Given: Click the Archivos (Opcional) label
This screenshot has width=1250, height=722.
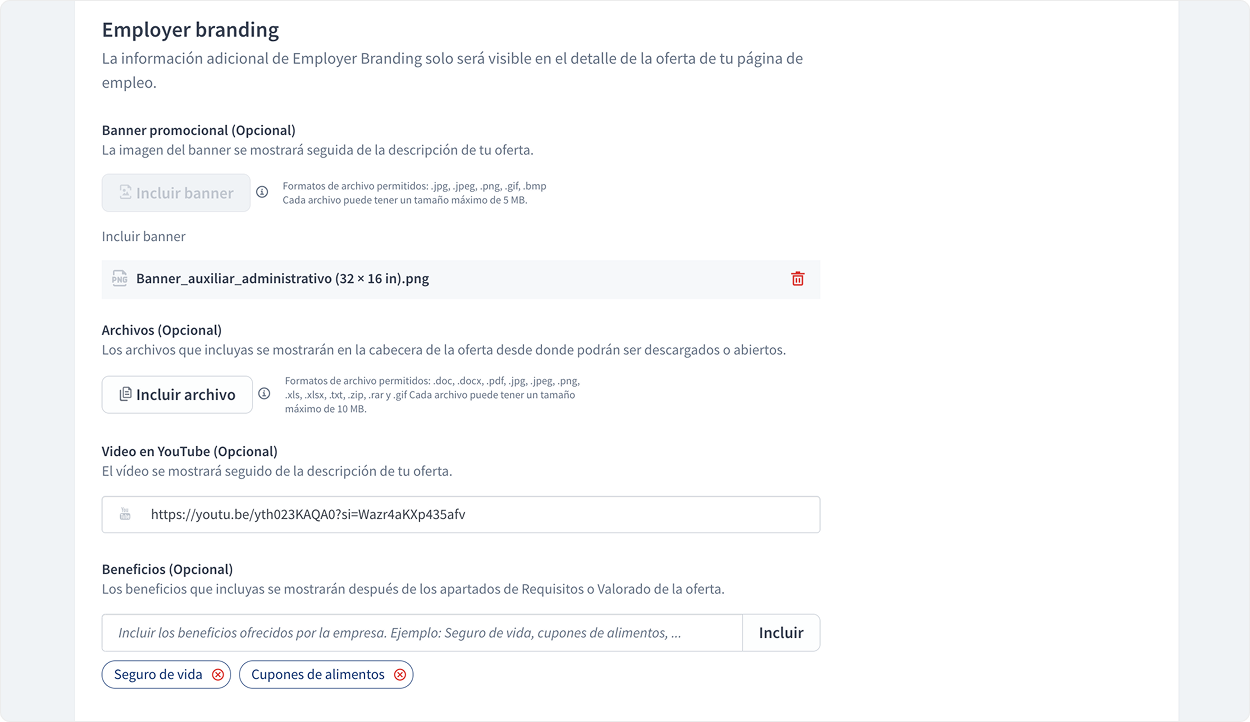Looking at the screenshot, I should (x=161, y=330).
